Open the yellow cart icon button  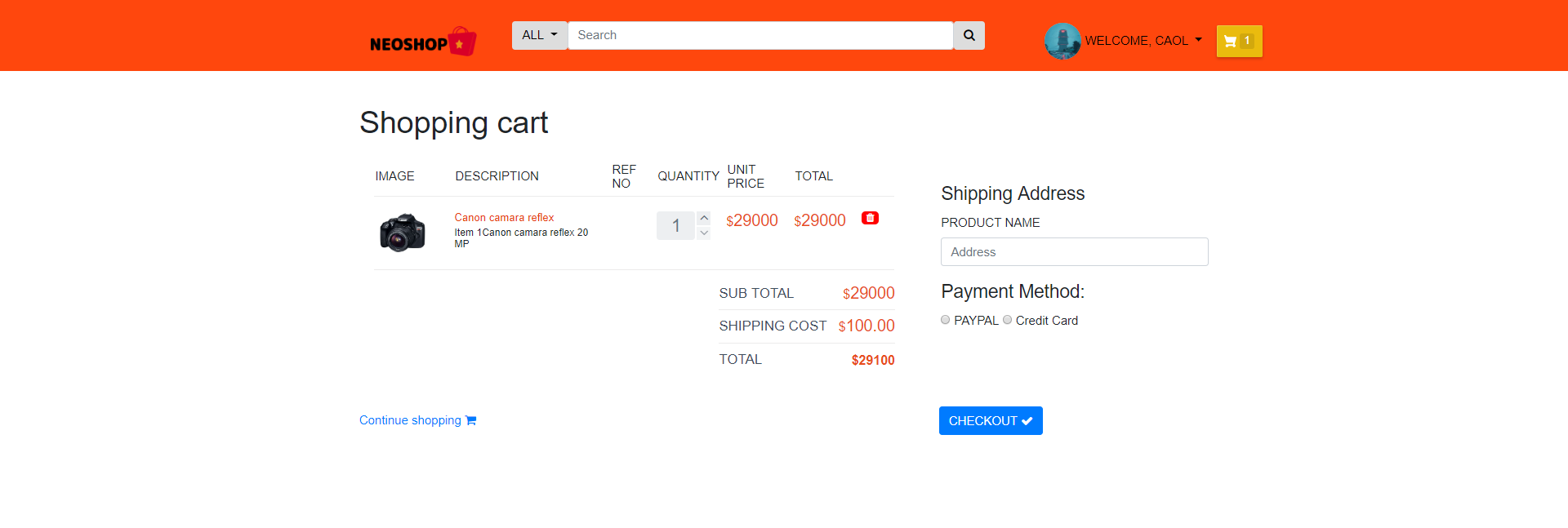click(x=1239, y=41)
